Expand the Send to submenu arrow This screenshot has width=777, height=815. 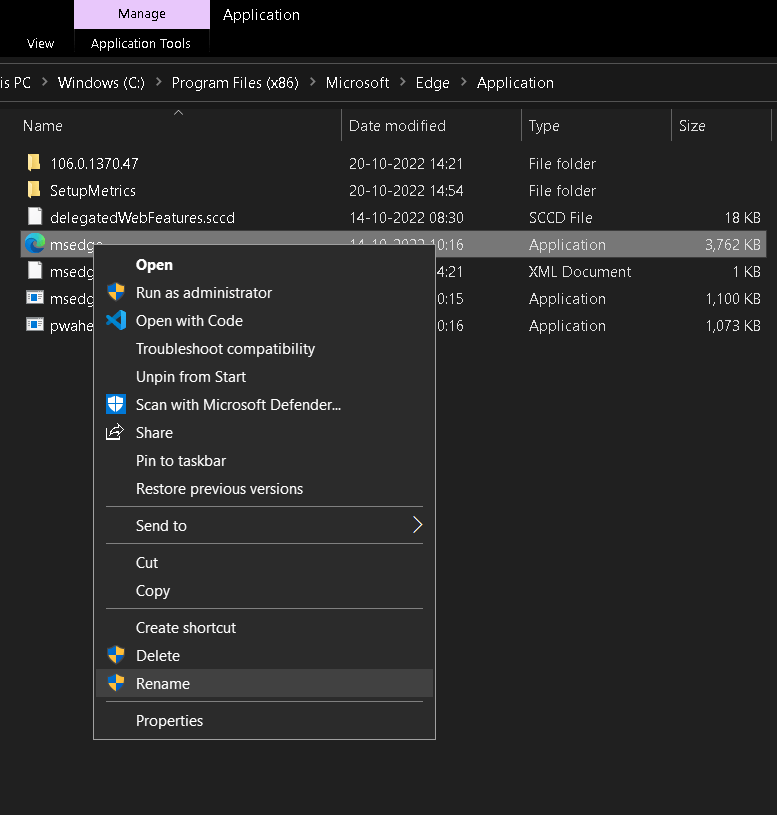tap(417, 525)
